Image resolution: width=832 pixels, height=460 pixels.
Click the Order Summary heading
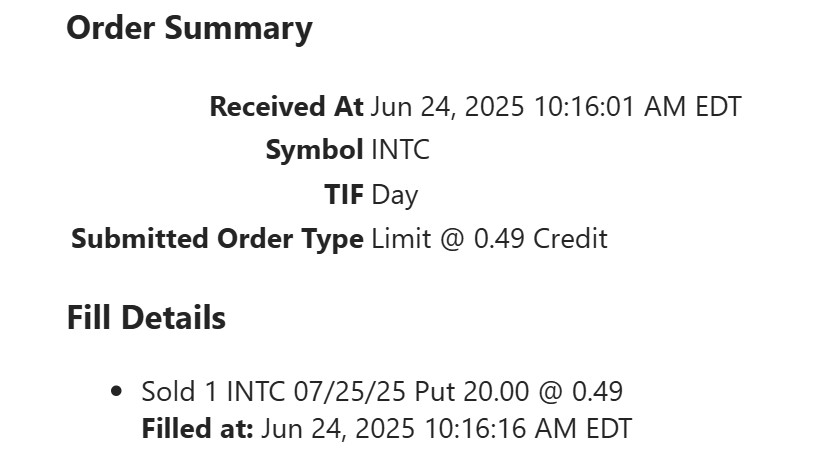(189, 29)
